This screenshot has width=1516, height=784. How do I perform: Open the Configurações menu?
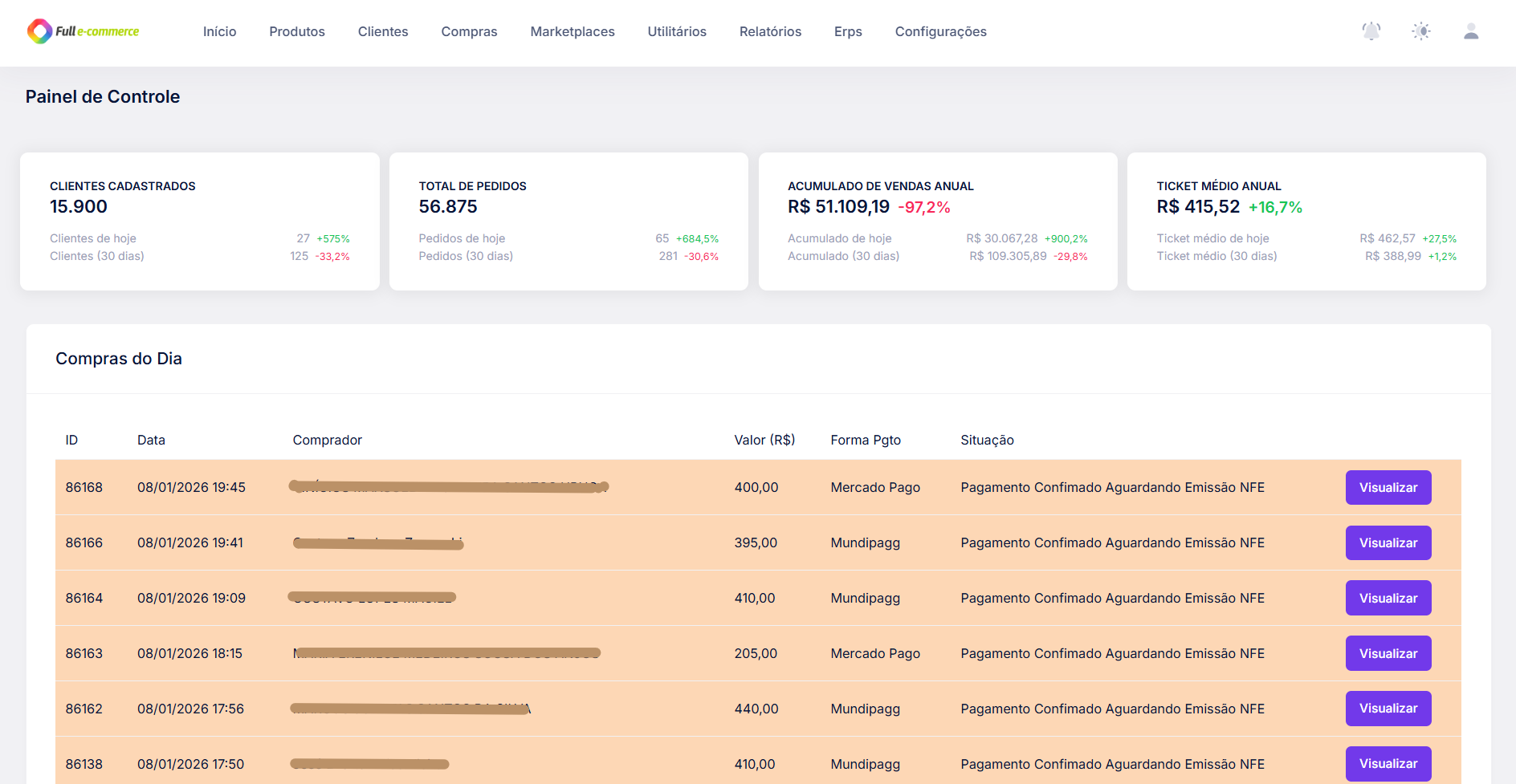click(940, 31)
